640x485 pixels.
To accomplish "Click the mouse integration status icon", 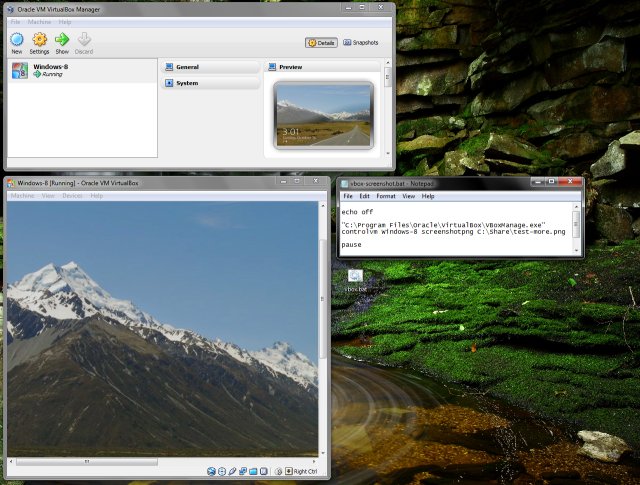I will [278, 472].
